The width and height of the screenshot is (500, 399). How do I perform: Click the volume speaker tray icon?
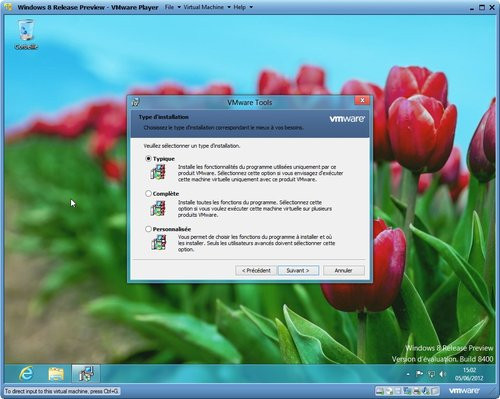coord(443,374)
